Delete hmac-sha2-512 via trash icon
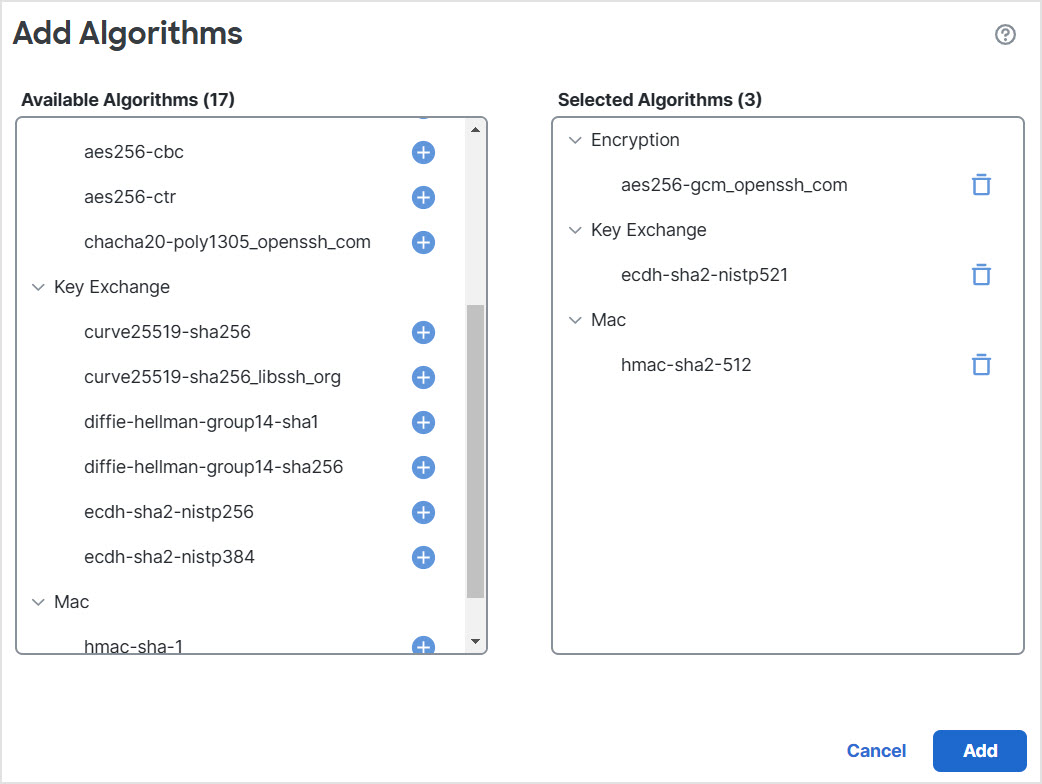Image resolution: width=1042 pixels, height=784 pixels. coord(981,364)
